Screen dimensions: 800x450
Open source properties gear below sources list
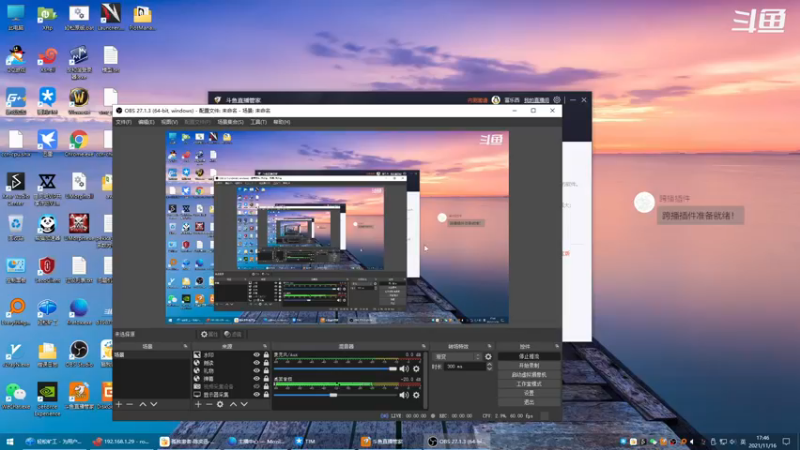(x=220, y=404)
